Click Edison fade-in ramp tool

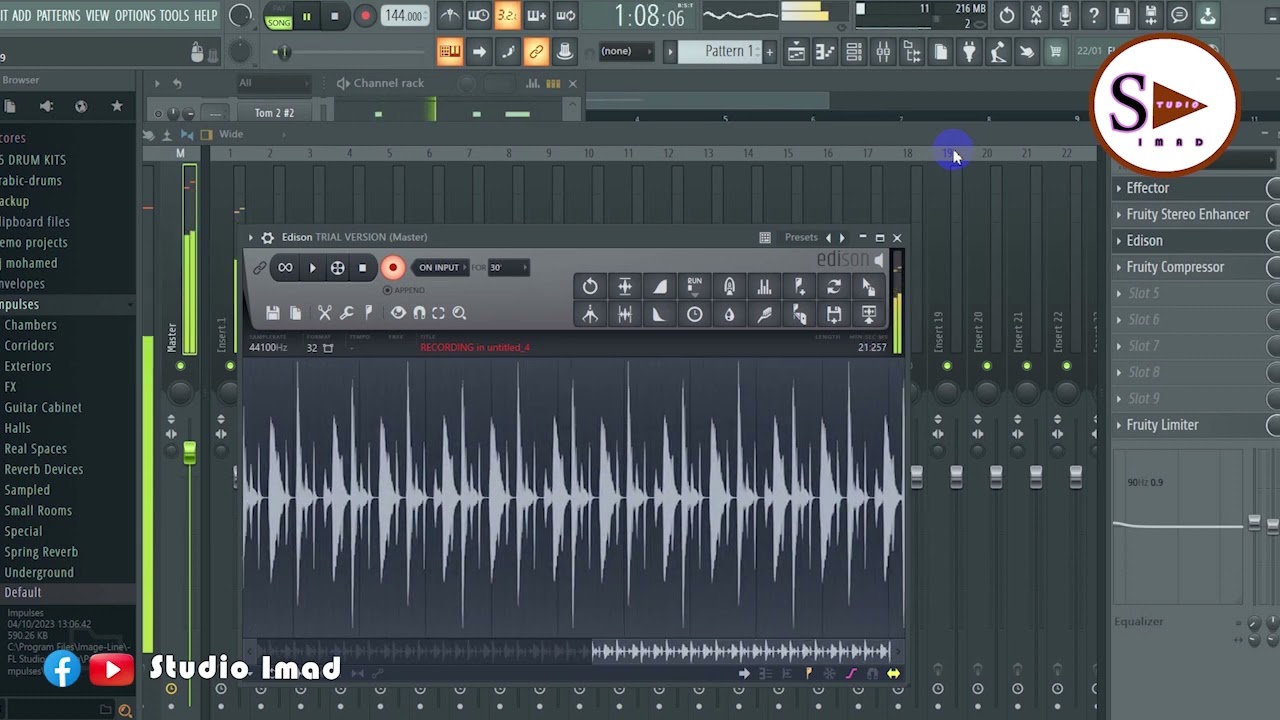click(660, 287)
